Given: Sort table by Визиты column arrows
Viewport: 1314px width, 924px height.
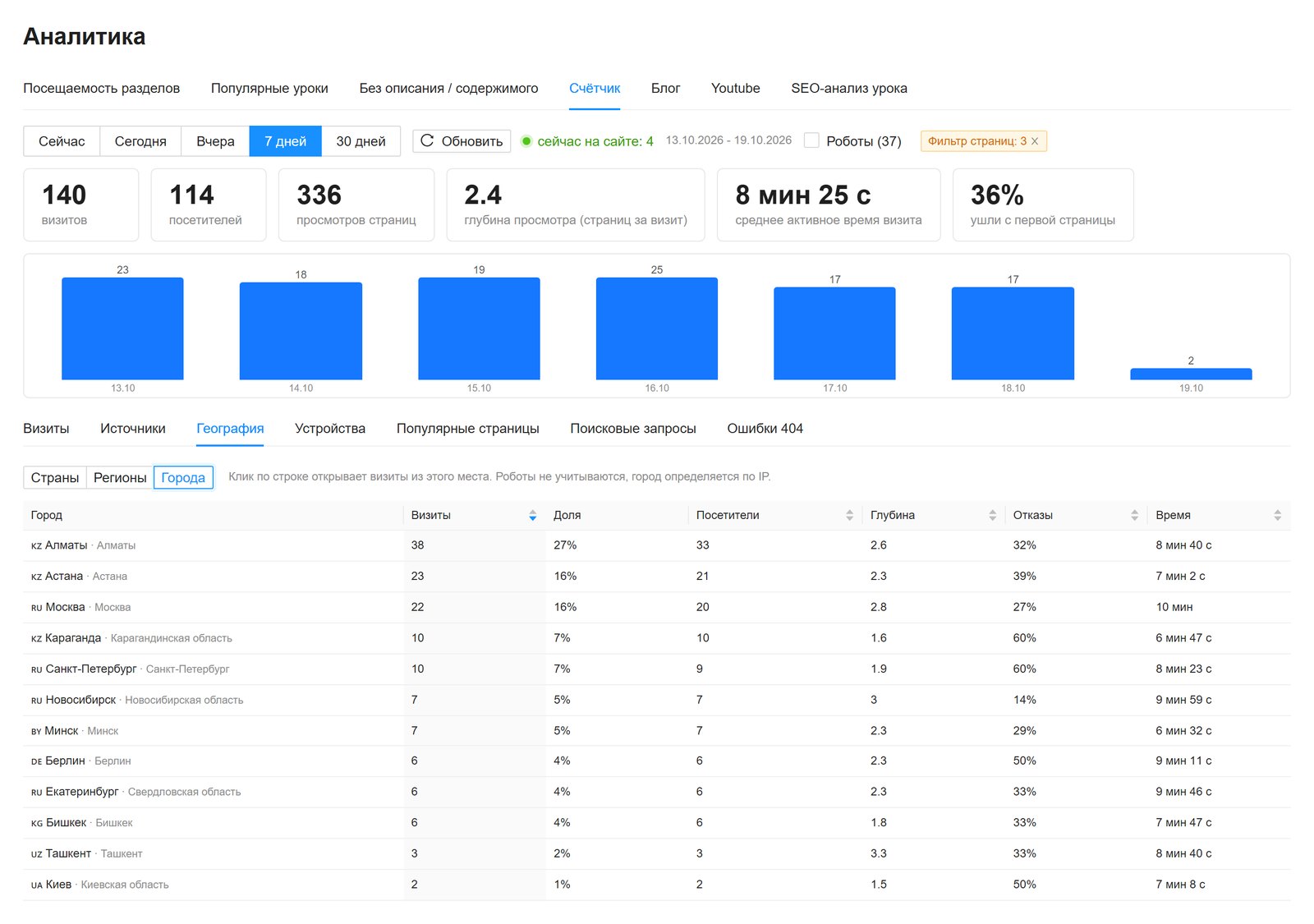Looking at the screenshot, I should (x=533, y=515).
